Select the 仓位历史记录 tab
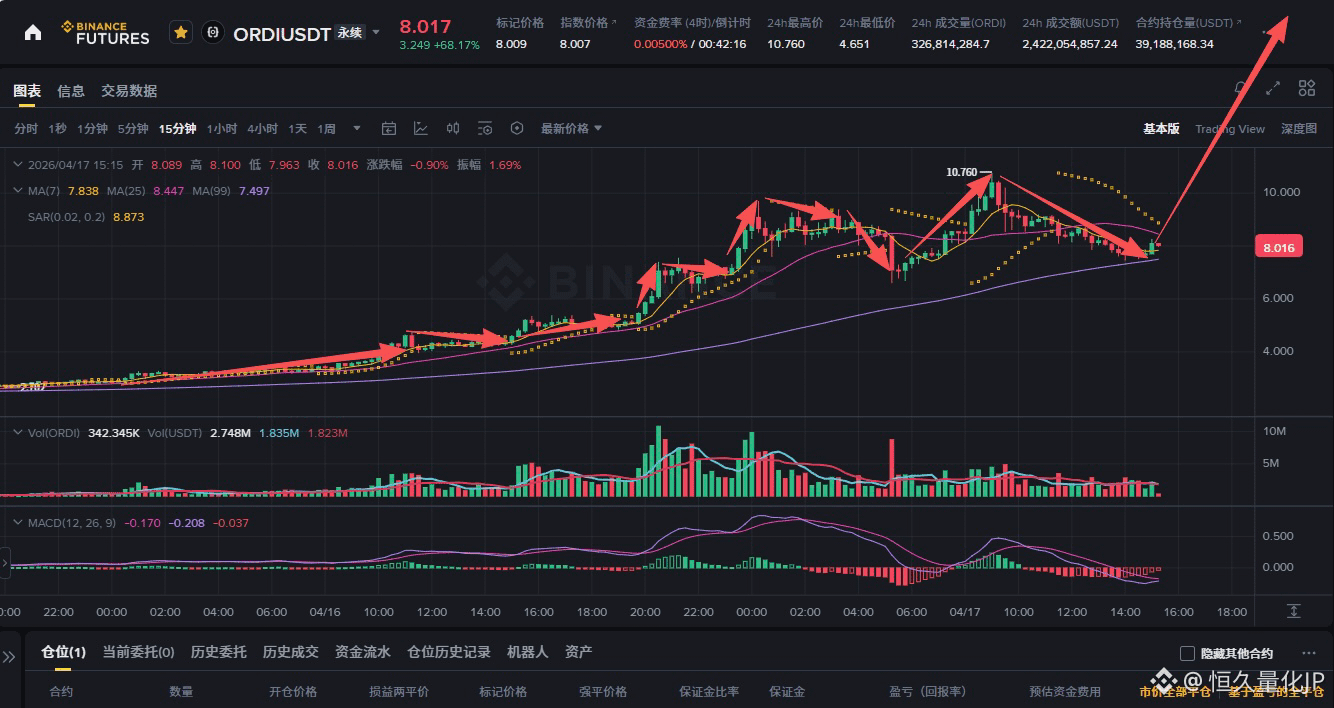 pos(449,652)
